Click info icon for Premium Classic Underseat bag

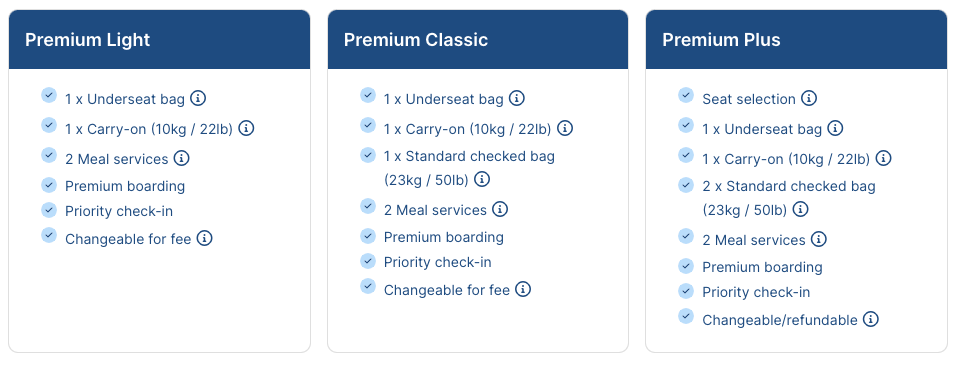(x=516, y=98)
